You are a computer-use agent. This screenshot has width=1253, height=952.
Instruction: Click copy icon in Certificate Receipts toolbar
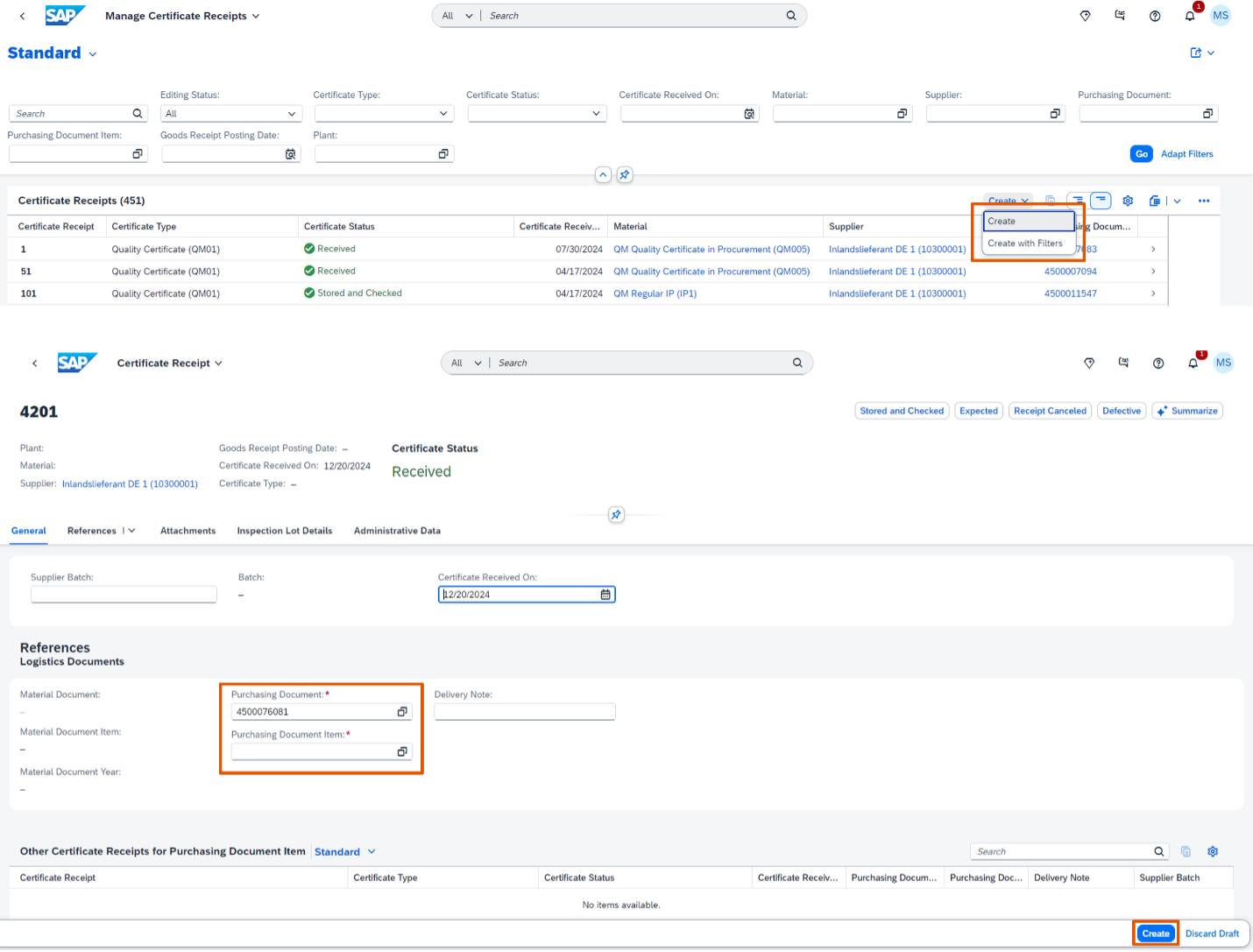coord(1050,201)
